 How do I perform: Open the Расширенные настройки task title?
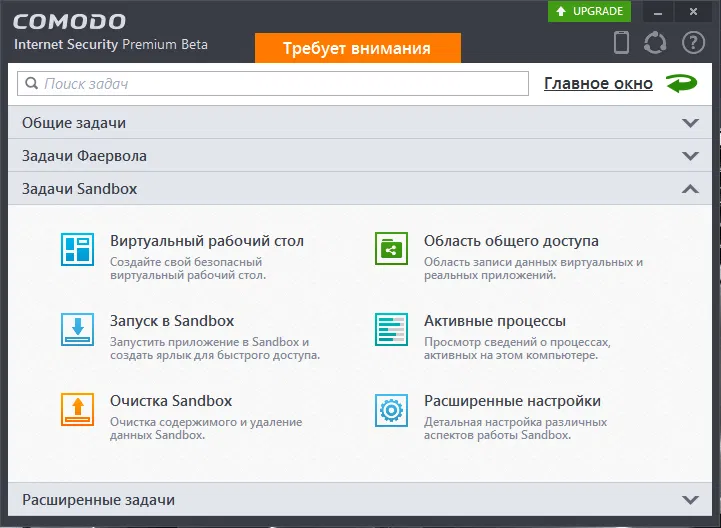(512, 401)
